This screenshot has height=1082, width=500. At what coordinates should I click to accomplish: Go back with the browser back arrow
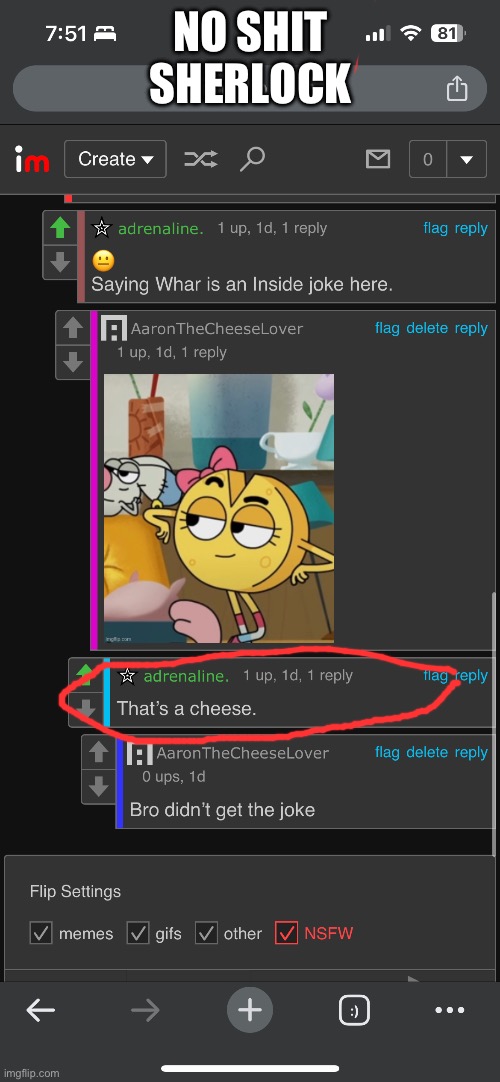click(x=41, y=1011)
